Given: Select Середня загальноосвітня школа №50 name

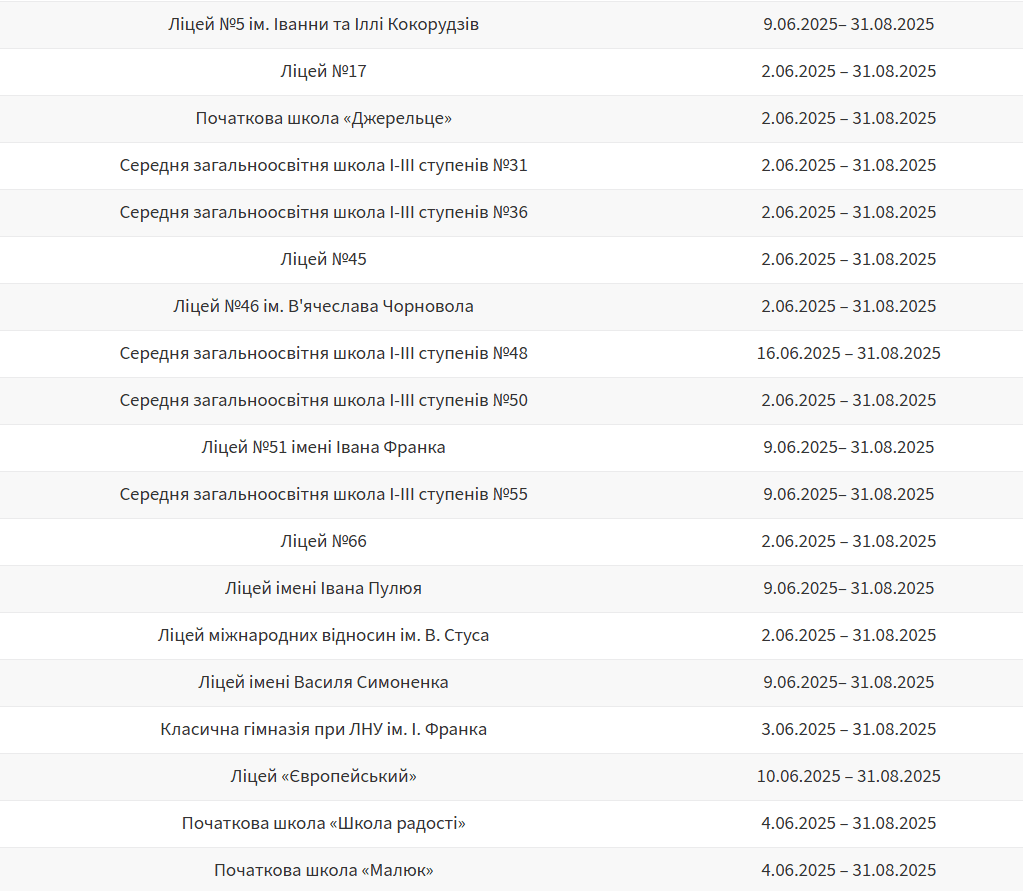Looking at the screenshot, I should (x=324, y=400).
